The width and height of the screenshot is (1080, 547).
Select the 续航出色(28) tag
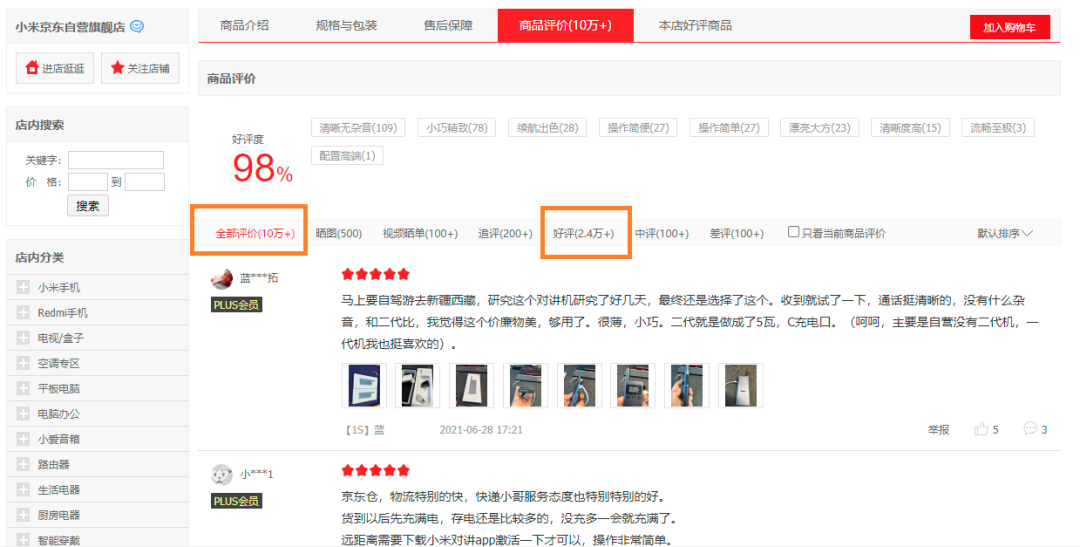548,127
